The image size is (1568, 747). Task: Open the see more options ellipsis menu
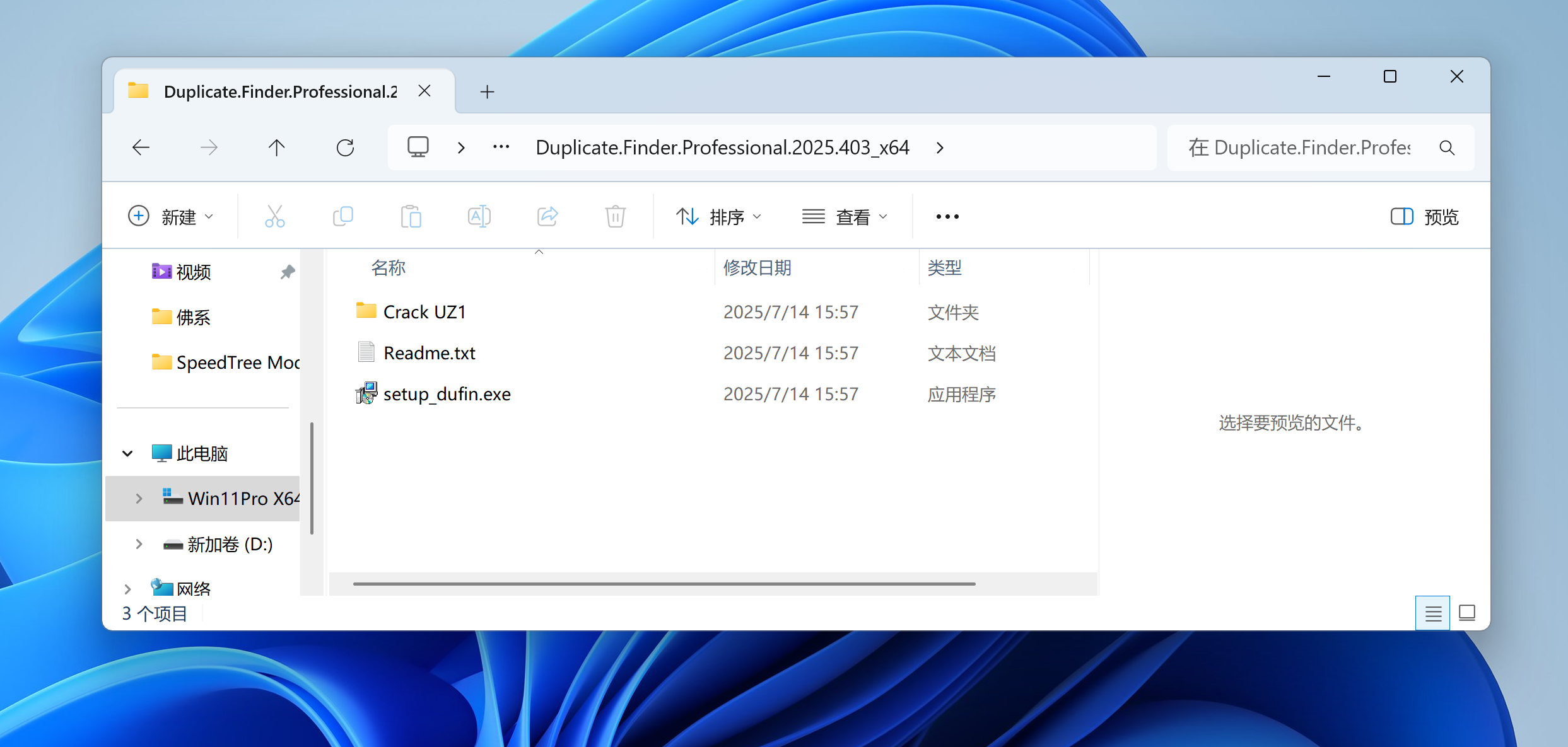947,216
